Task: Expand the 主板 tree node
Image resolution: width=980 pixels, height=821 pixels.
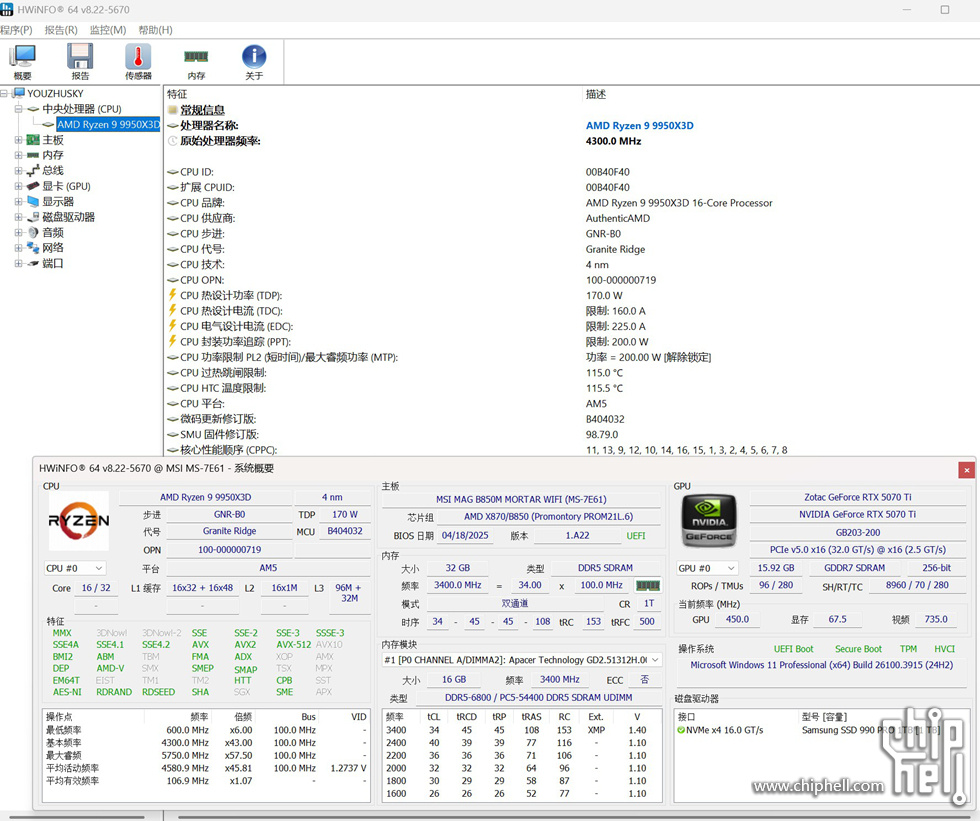Action: point(18,140)
